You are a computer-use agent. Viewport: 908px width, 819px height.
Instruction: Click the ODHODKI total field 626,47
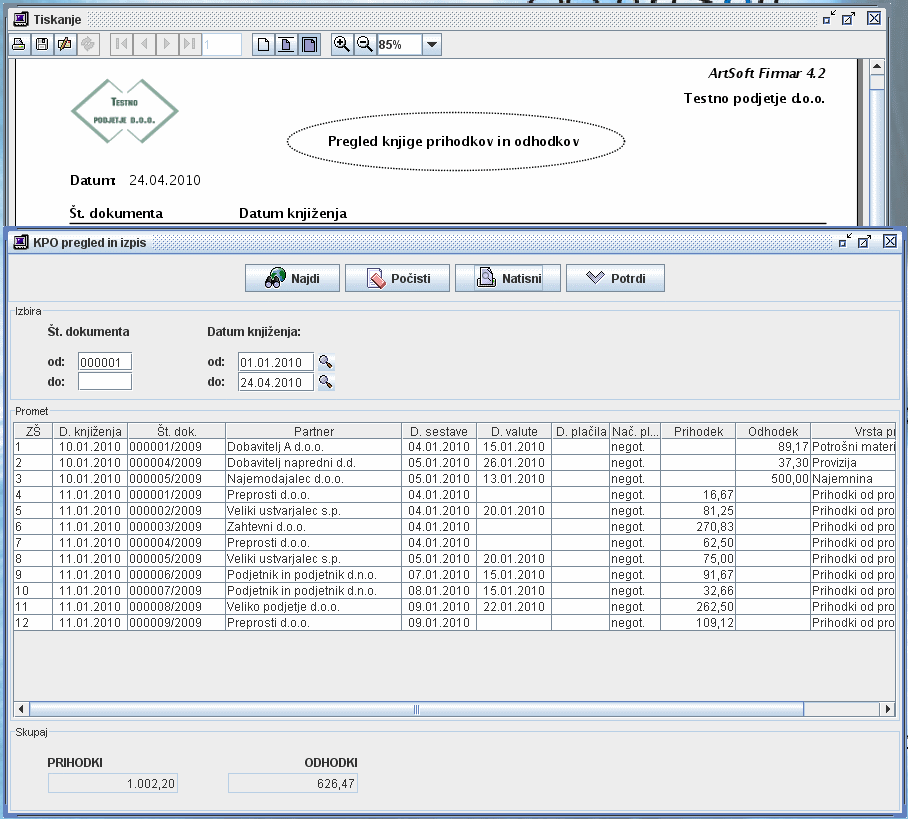pyautogui.click(x=293, y=784)
